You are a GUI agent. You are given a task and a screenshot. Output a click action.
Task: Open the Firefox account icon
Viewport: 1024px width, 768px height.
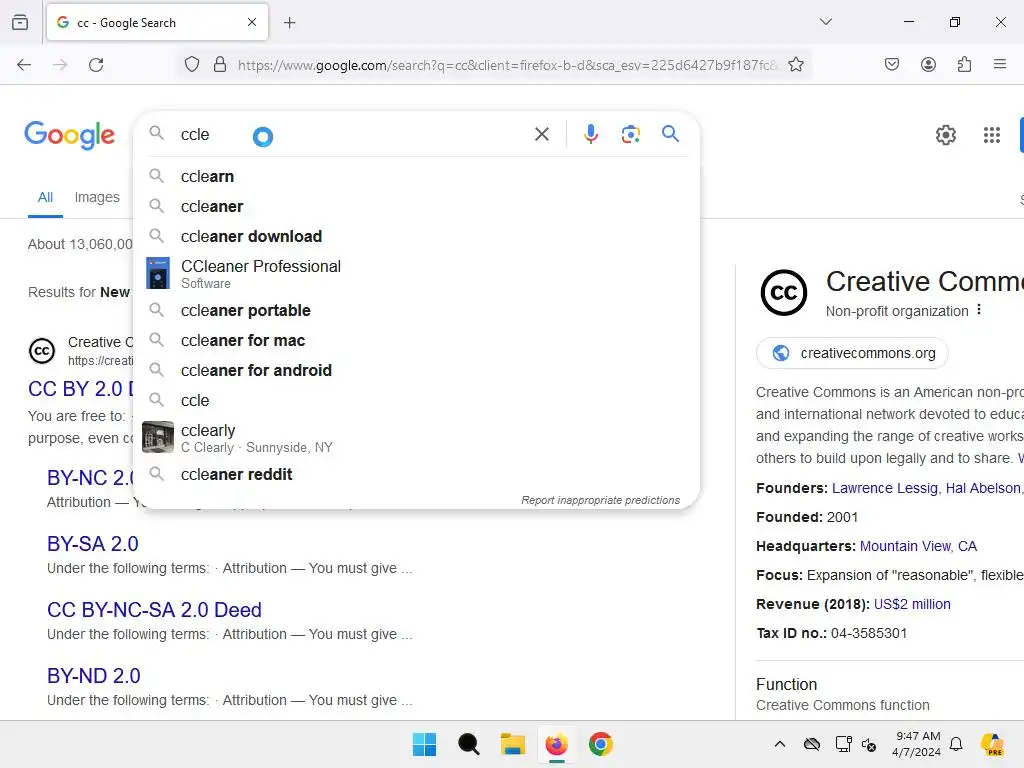point(928,64)
